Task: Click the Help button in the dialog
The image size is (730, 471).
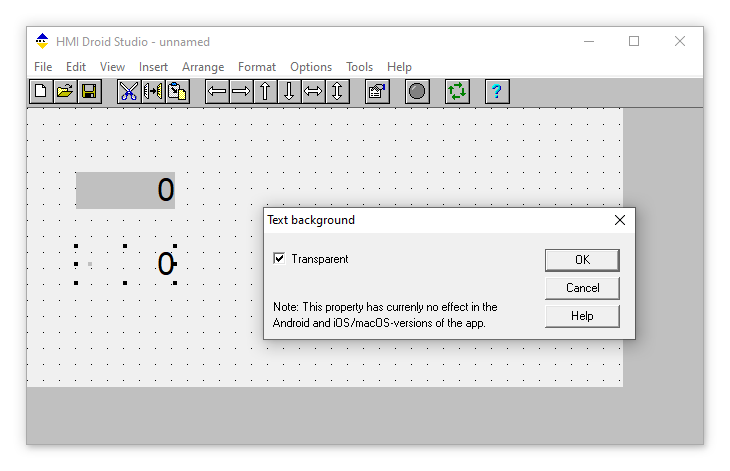Action: point(582,316)
